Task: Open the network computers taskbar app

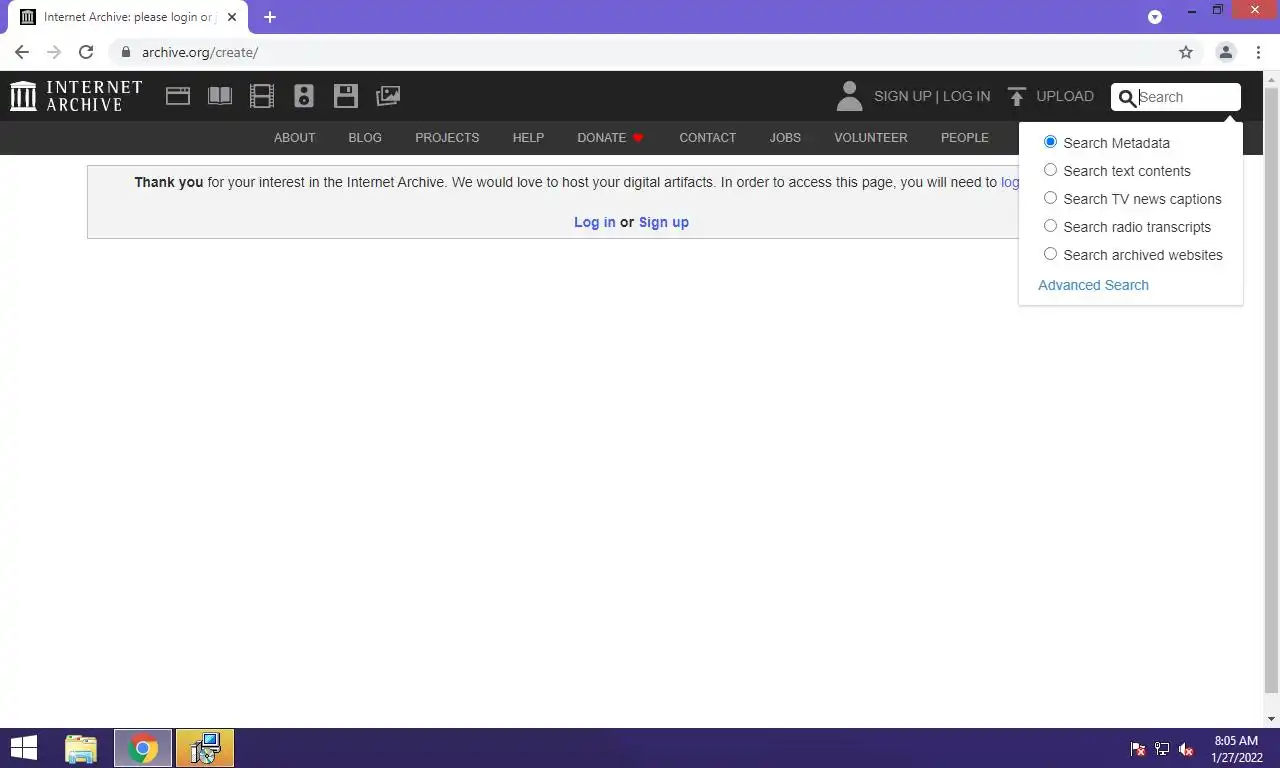Action: tap(205, 748)
